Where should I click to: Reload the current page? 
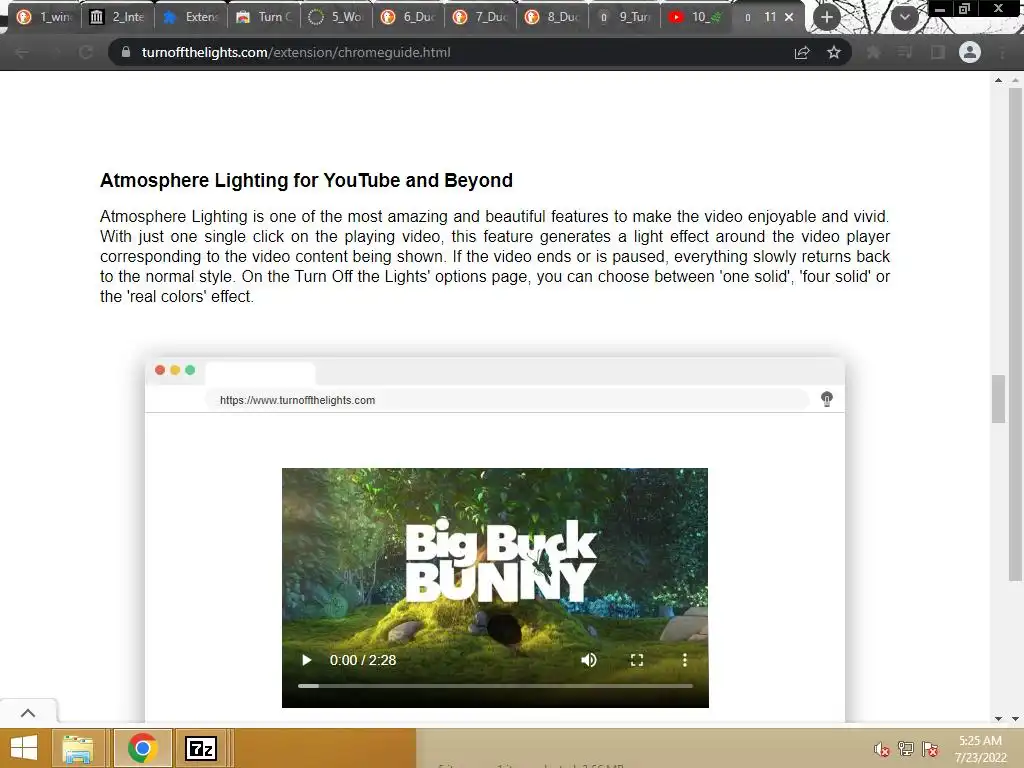[x=86, y=52]
